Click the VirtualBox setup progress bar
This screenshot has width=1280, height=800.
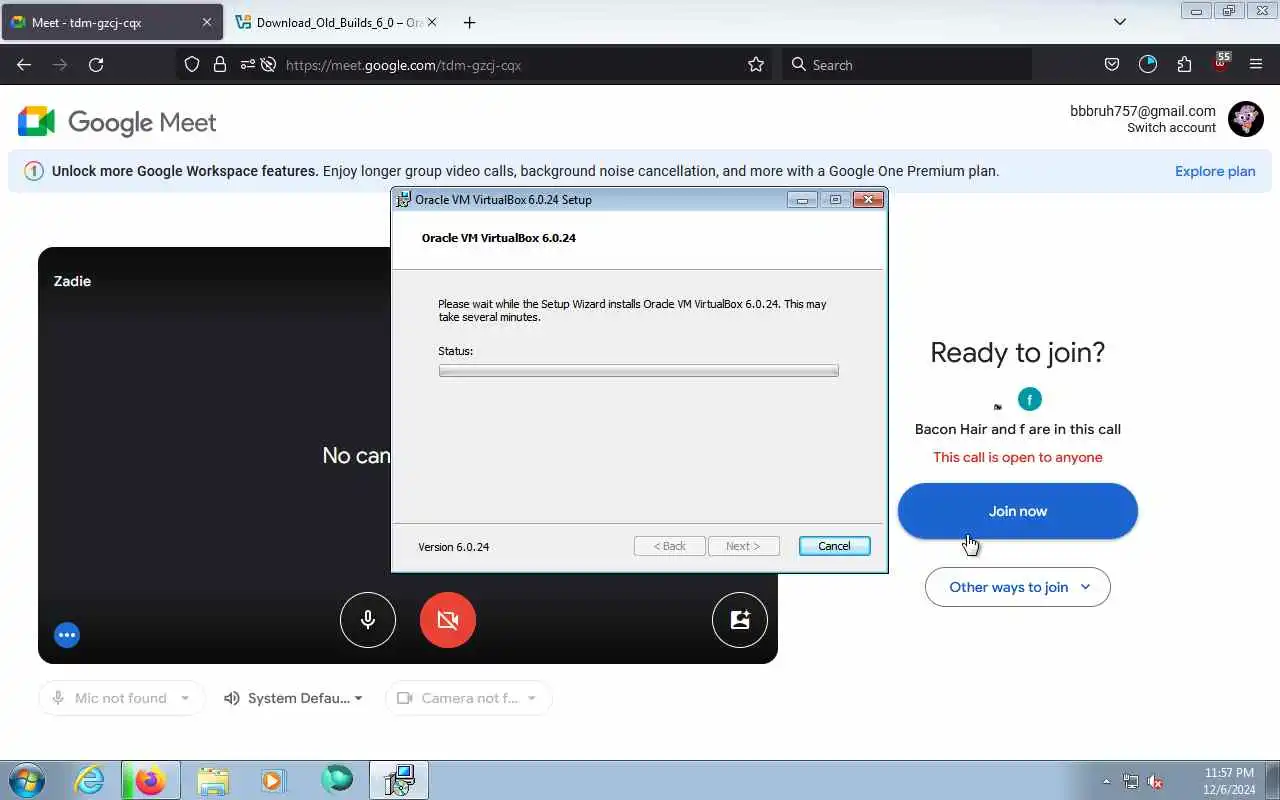pos(638,371)
